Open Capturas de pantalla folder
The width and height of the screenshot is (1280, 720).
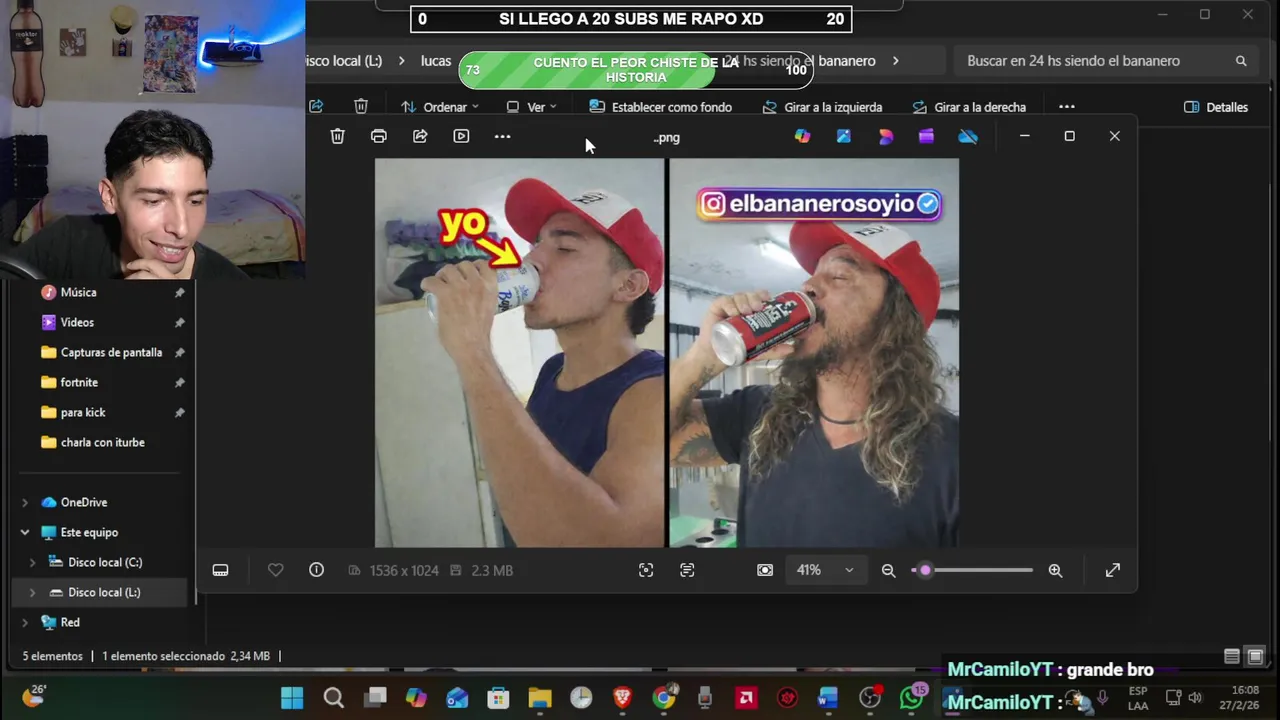tap(111, 352)
